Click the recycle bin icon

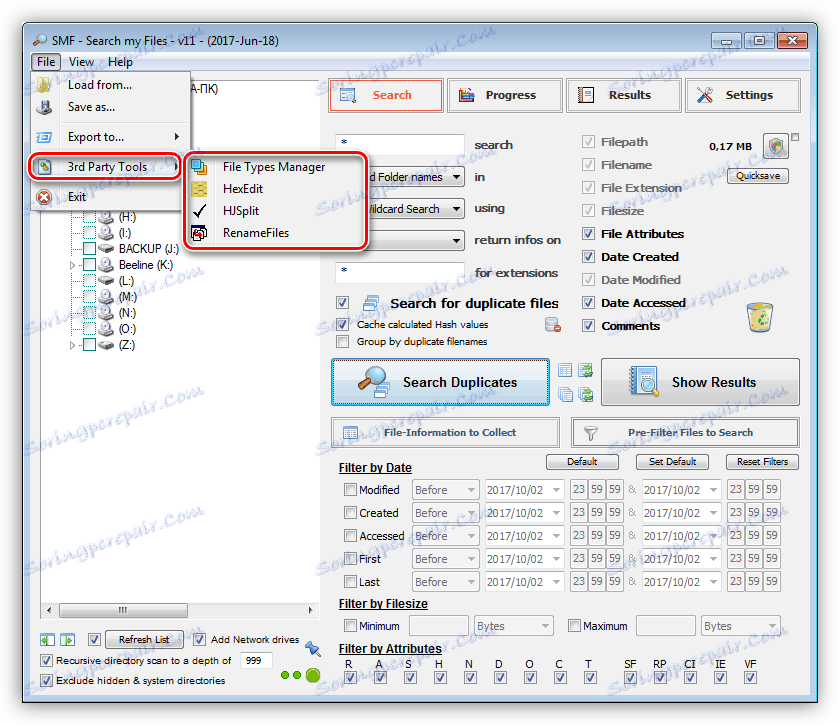760,317
